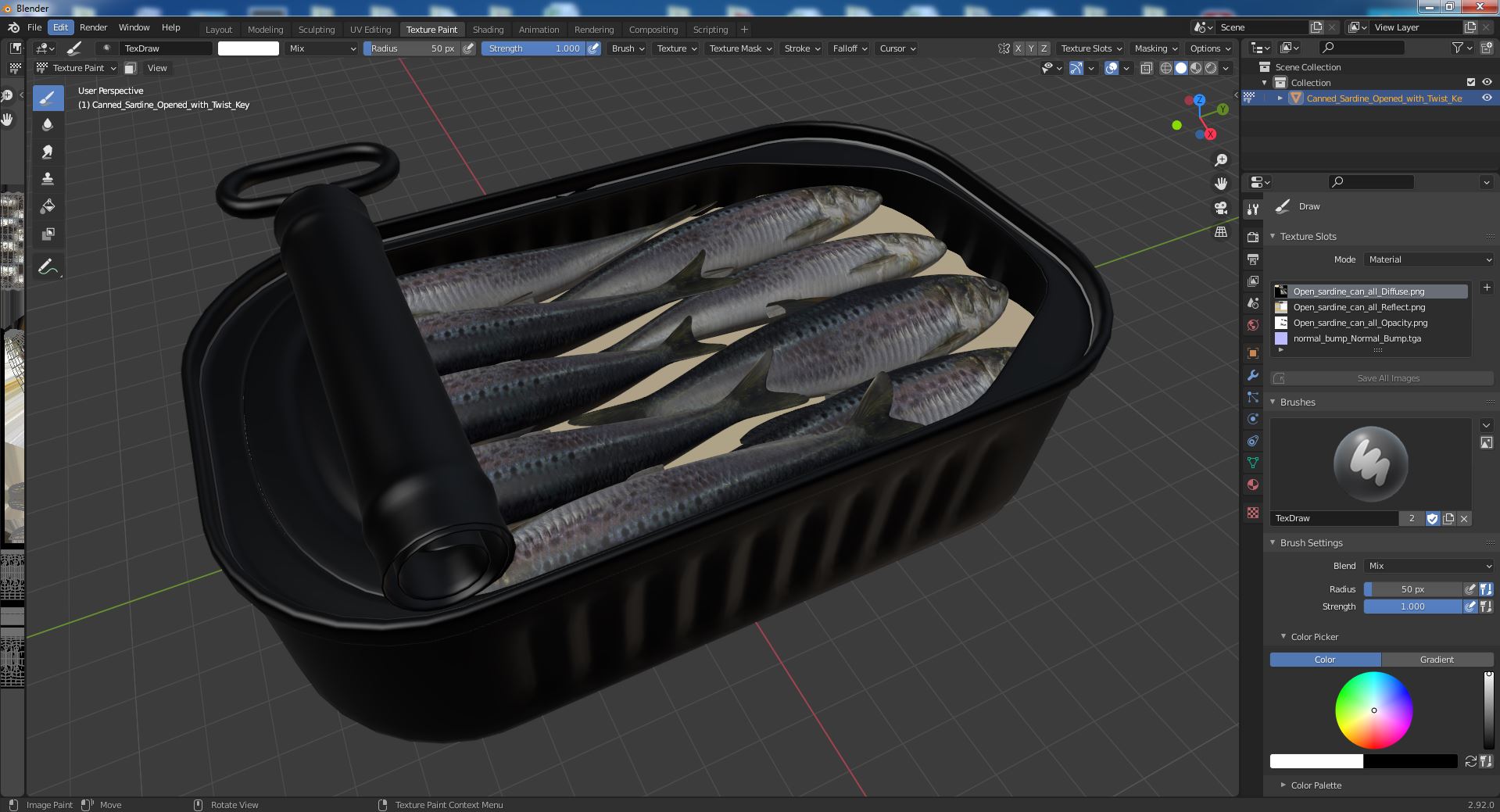
Task: Open the Material properties tab
Action: 1253,485
